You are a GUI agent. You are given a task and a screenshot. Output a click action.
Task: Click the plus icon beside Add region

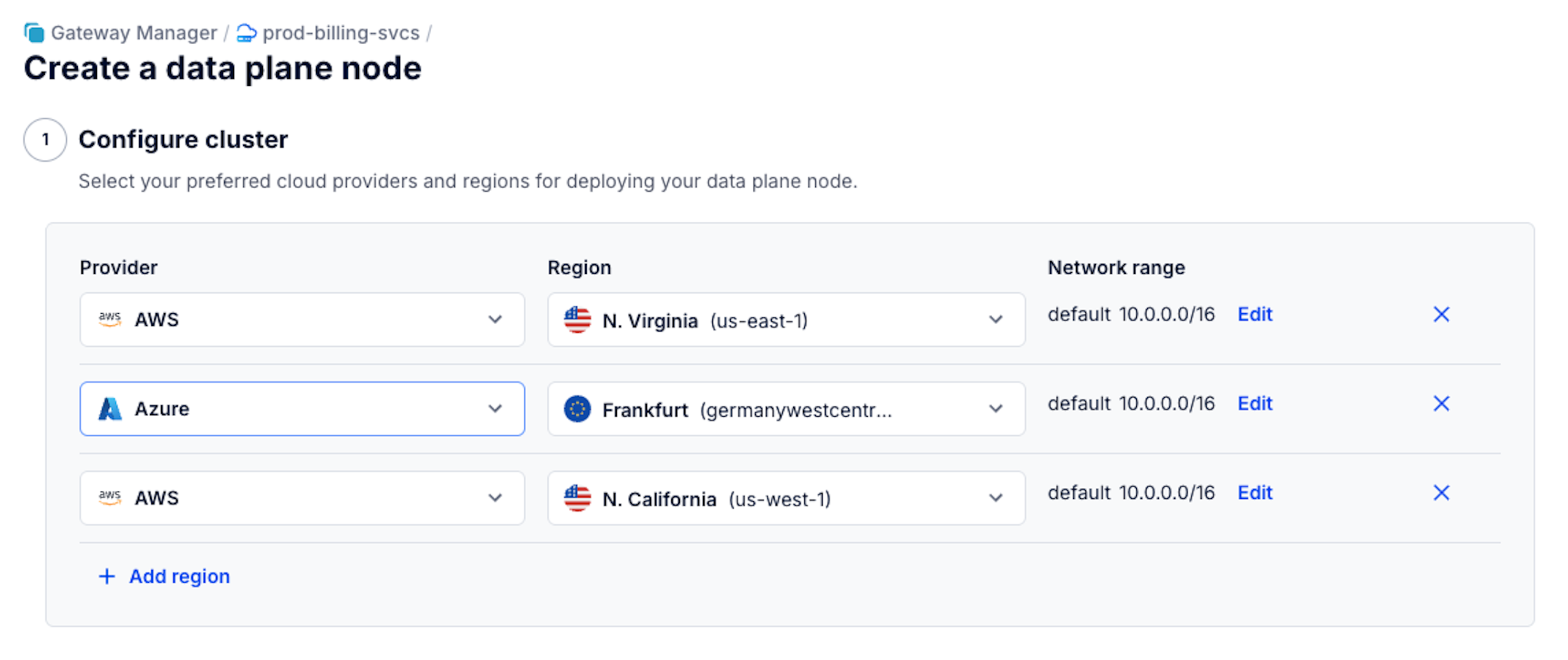[107, 576]
